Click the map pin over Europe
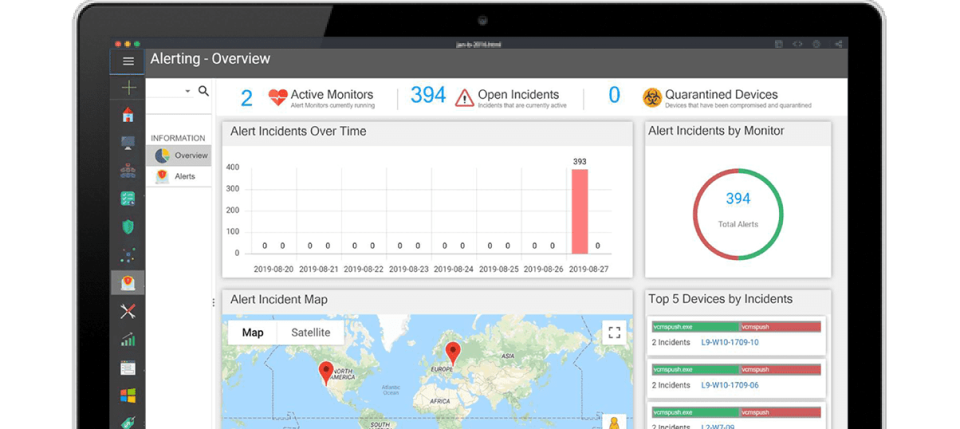The height and width of the screenshot is (429, 960). point(452,354)
